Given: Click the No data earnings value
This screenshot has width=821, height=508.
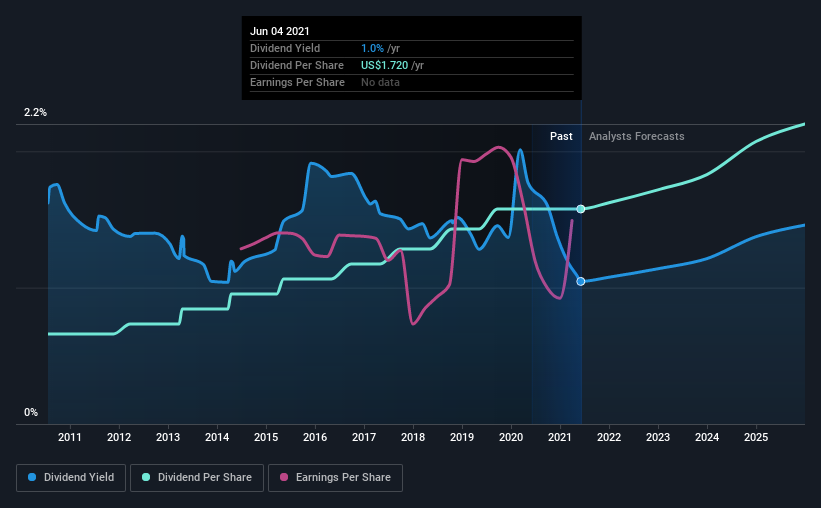Looking at the screenshot, I should [x=380, y=82].
